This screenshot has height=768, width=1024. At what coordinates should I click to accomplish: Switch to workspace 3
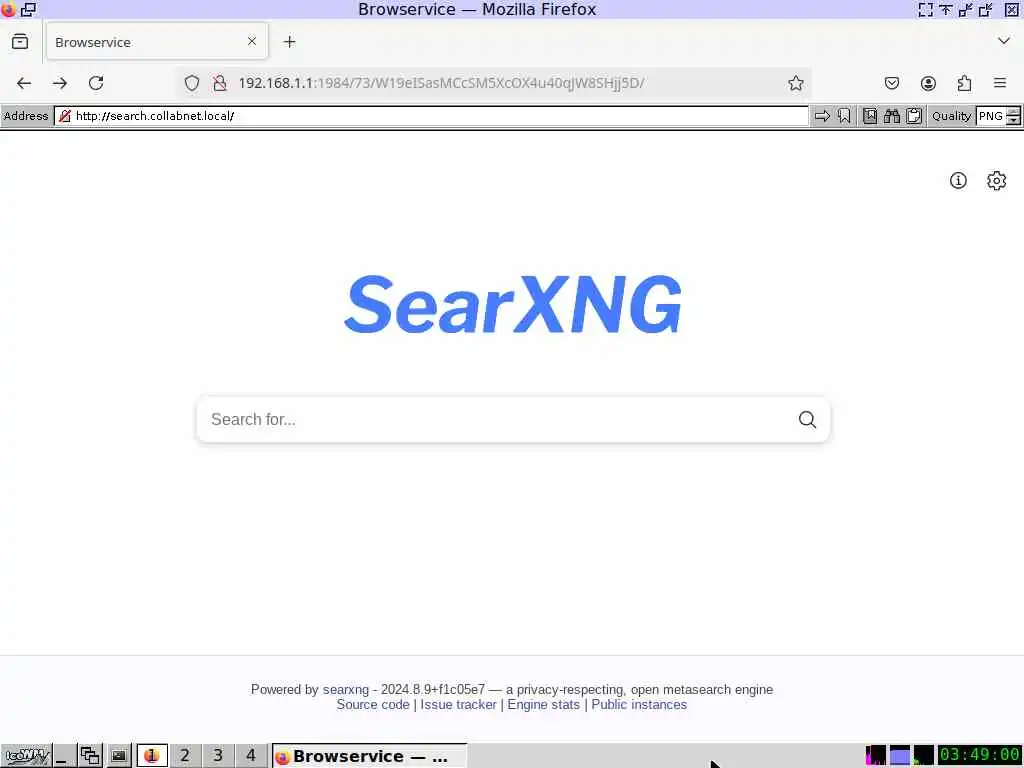point(218,756)
